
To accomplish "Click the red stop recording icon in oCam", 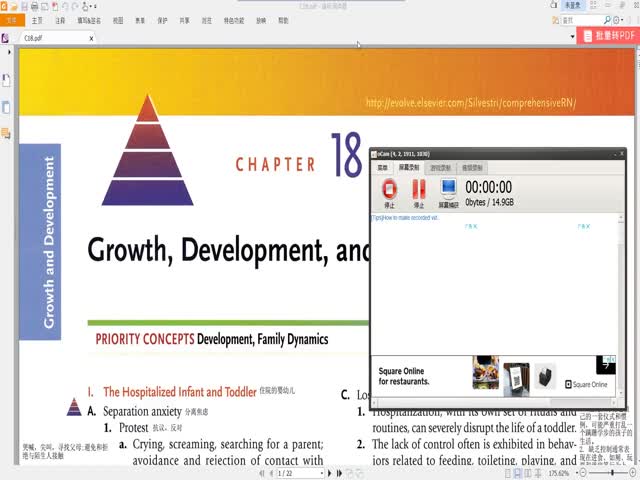I will coord(389,189).
